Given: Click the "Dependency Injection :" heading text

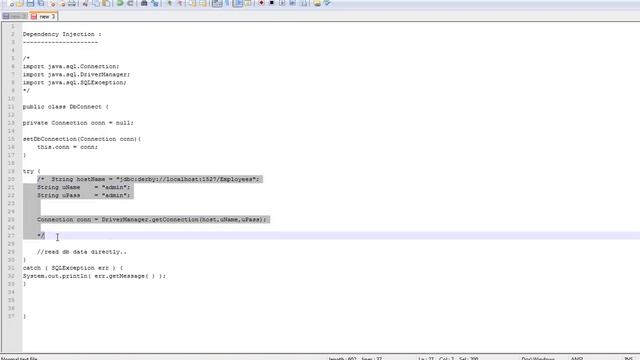Looking at the screenshot, I should (62, 34).
